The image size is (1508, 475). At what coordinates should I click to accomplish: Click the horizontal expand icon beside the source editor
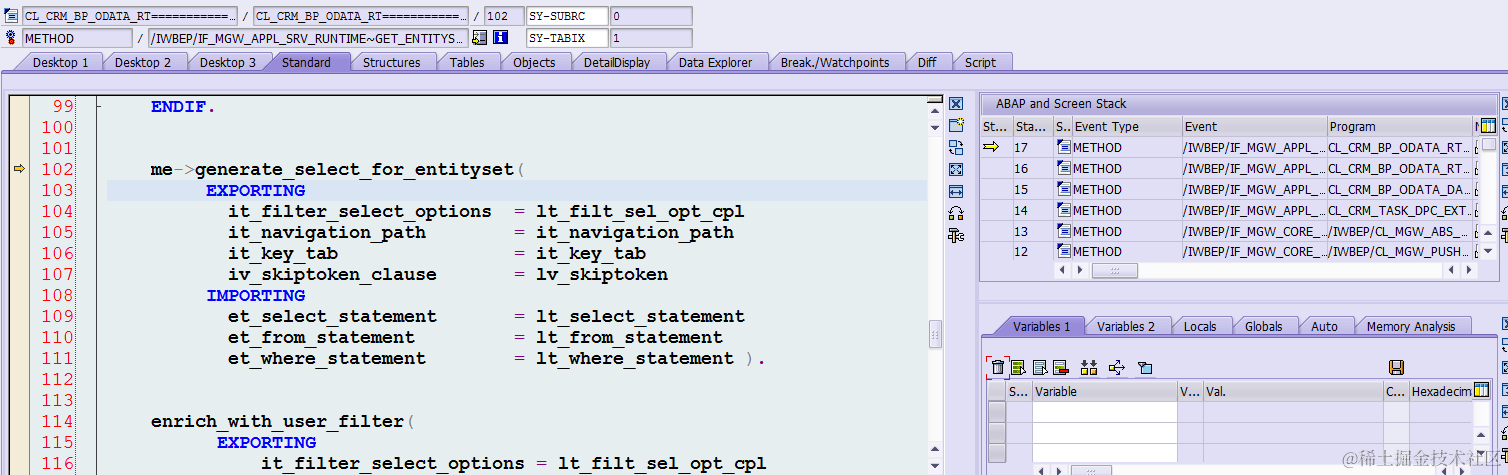(956, 191)
